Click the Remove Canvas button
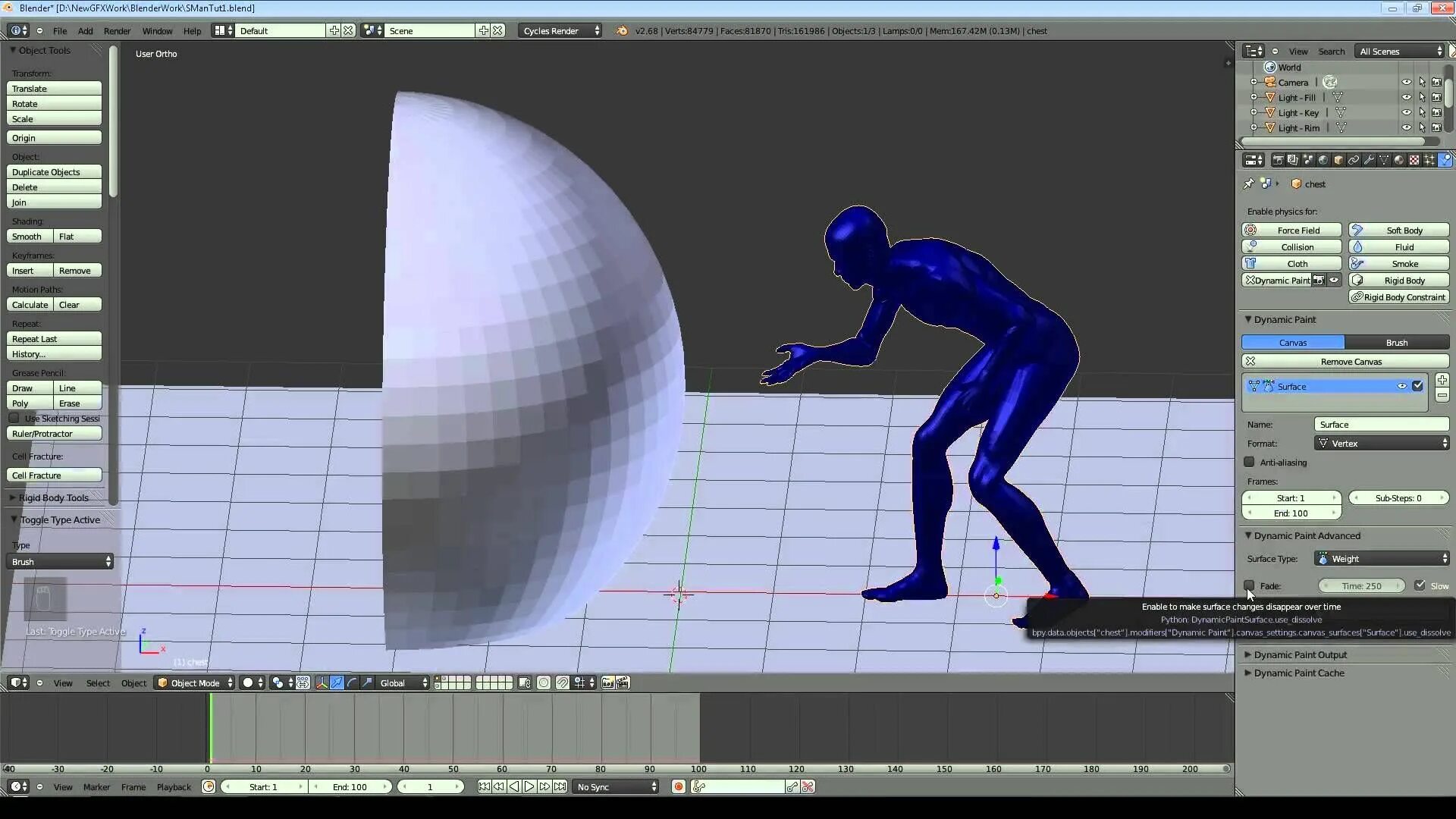1456x819 pixels. tap(1351, 362)
